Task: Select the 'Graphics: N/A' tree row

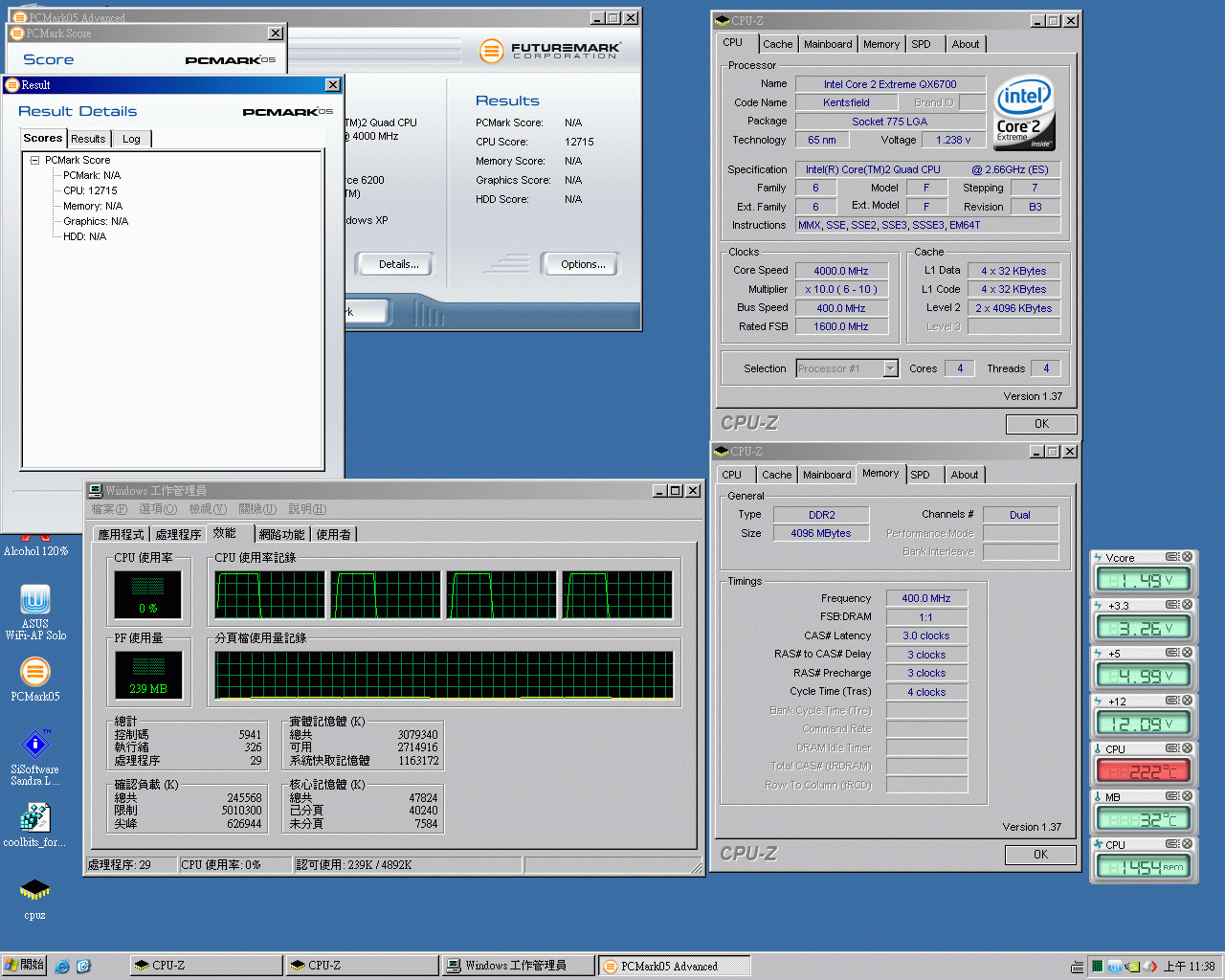Action: [x=96, y=221]
